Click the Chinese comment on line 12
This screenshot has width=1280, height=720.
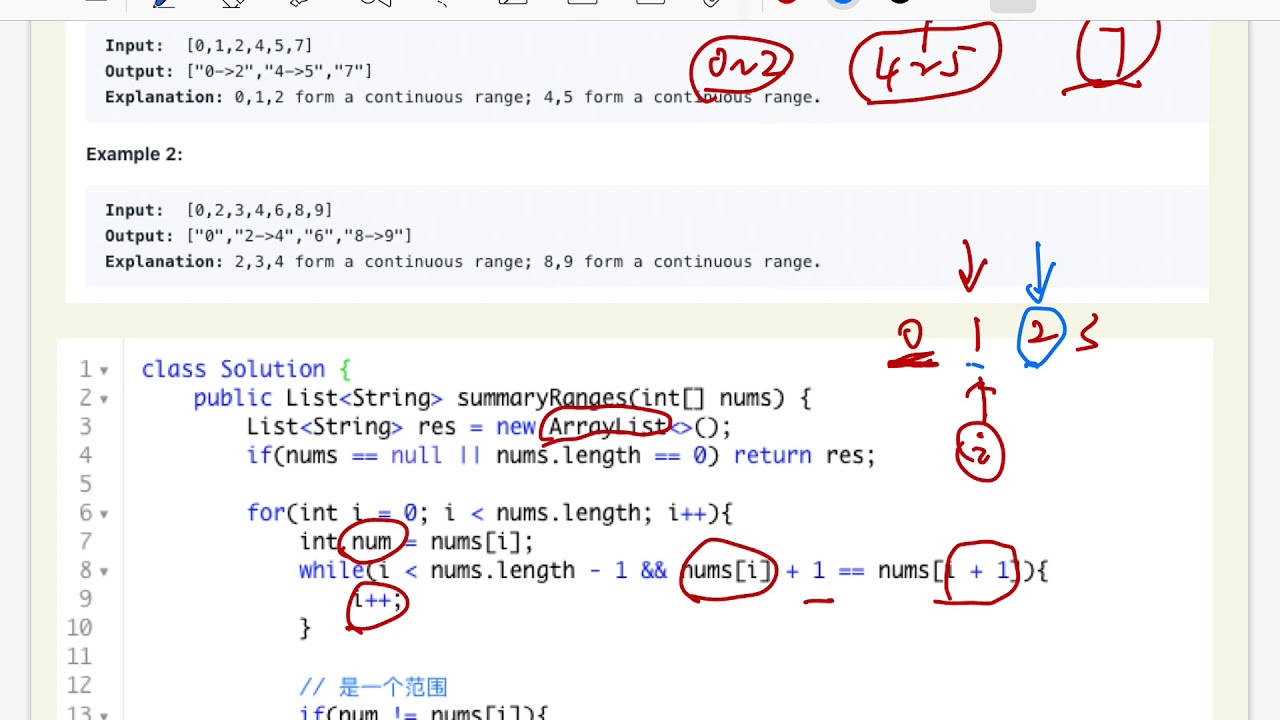coord(373,686)
